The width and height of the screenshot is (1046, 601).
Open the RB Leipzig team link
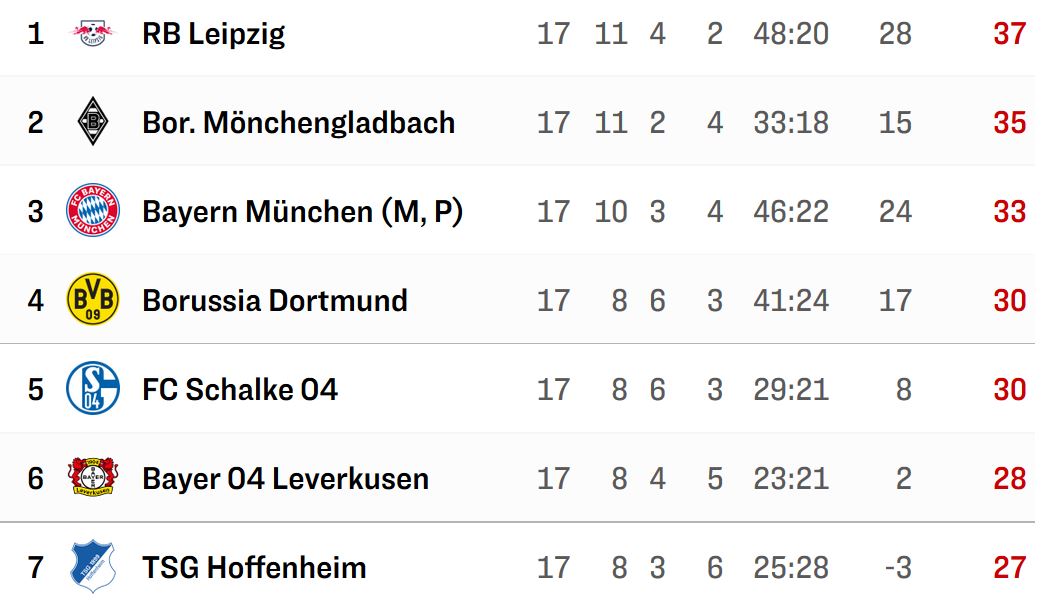(x=213, y=34)
